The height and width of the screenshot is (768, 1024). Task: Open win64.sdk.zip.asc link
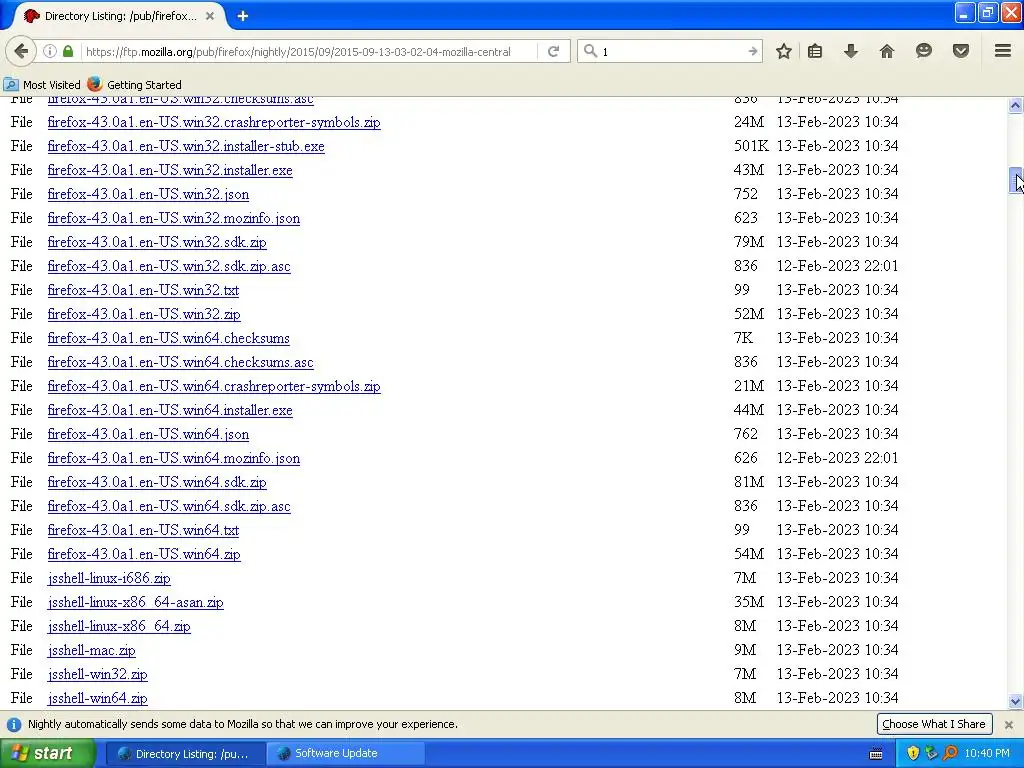pyautogui.click(x=169, y=506)
